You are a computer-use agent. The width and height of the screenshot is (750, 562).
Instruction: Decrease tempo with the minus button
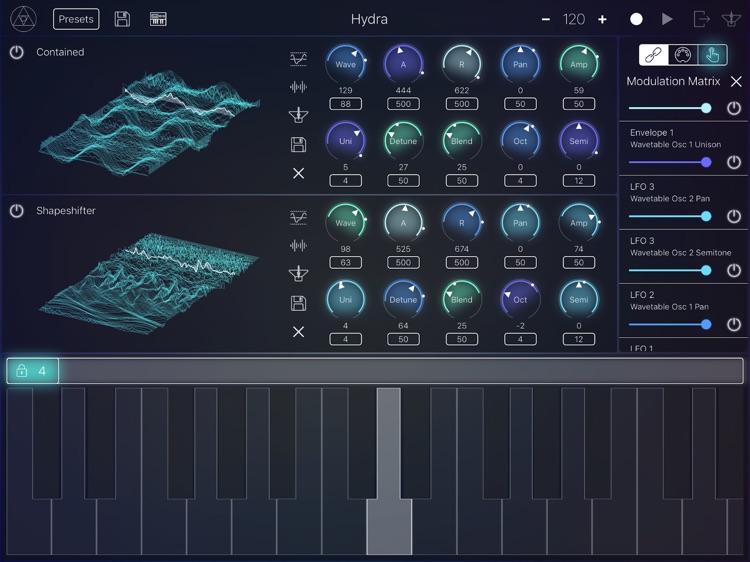point(546,19)
